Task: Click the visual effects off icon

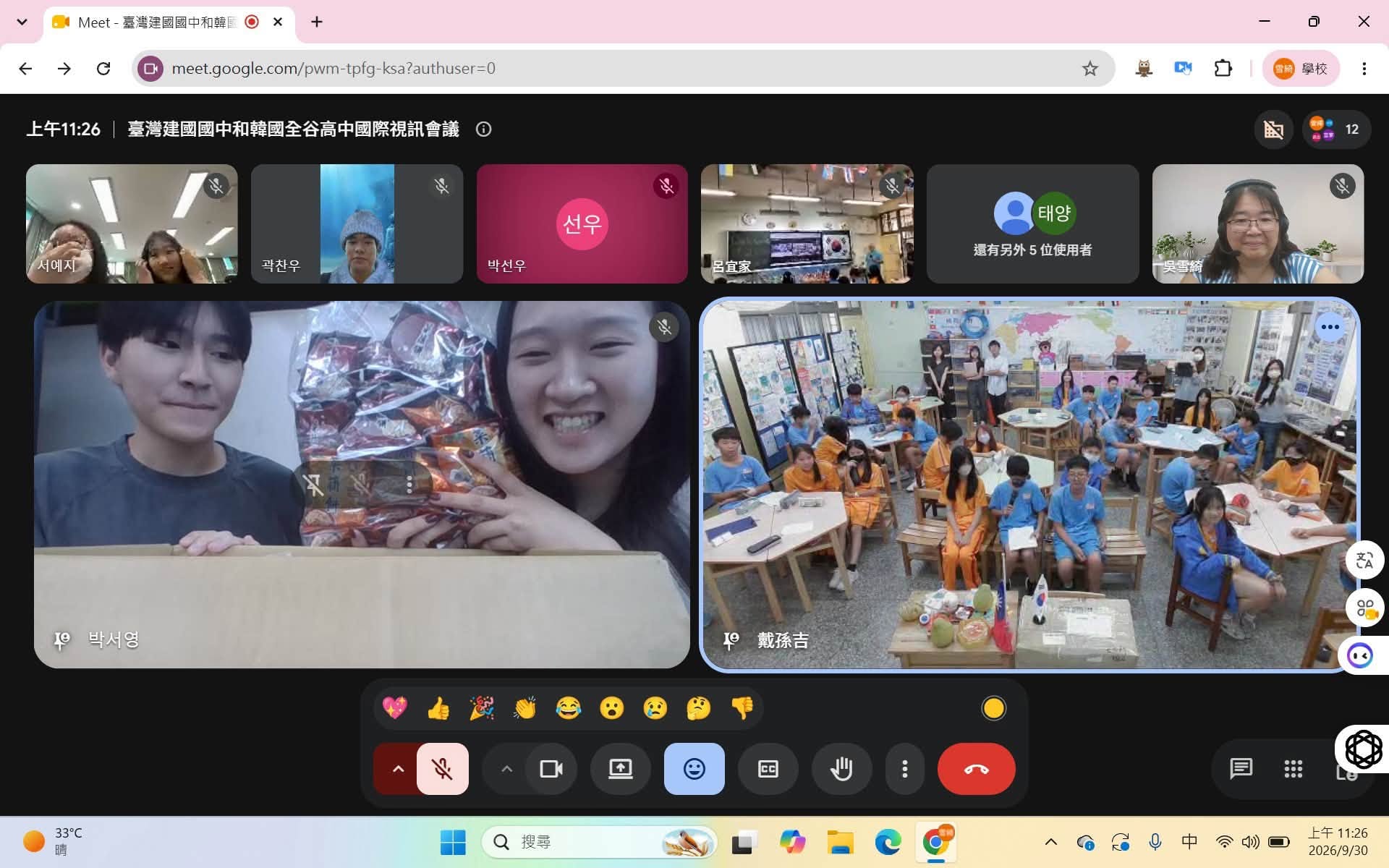Action: (x=1274, y=129)
